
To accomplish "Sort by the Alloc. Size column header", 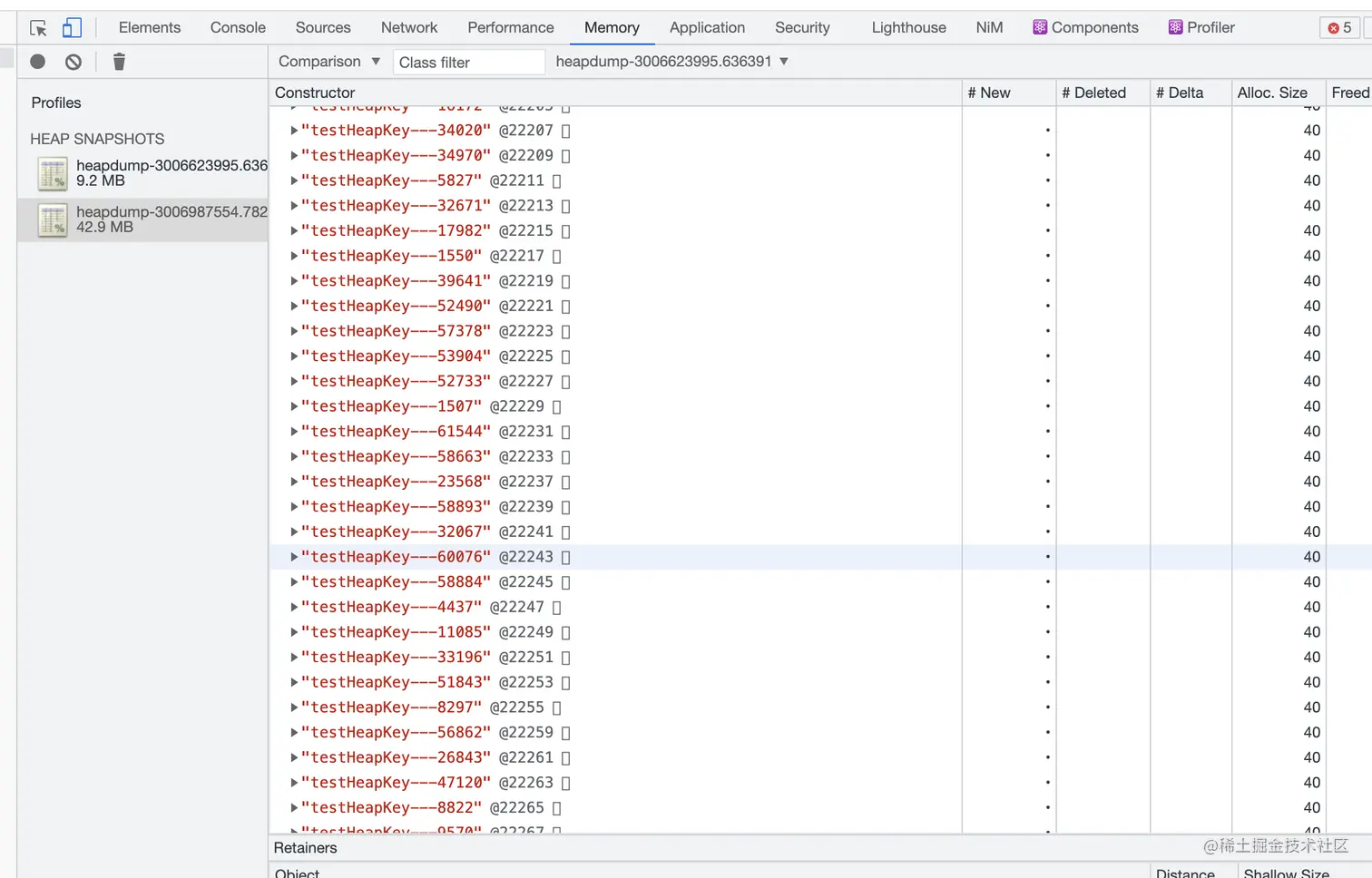I will [x=1279, y=93].
